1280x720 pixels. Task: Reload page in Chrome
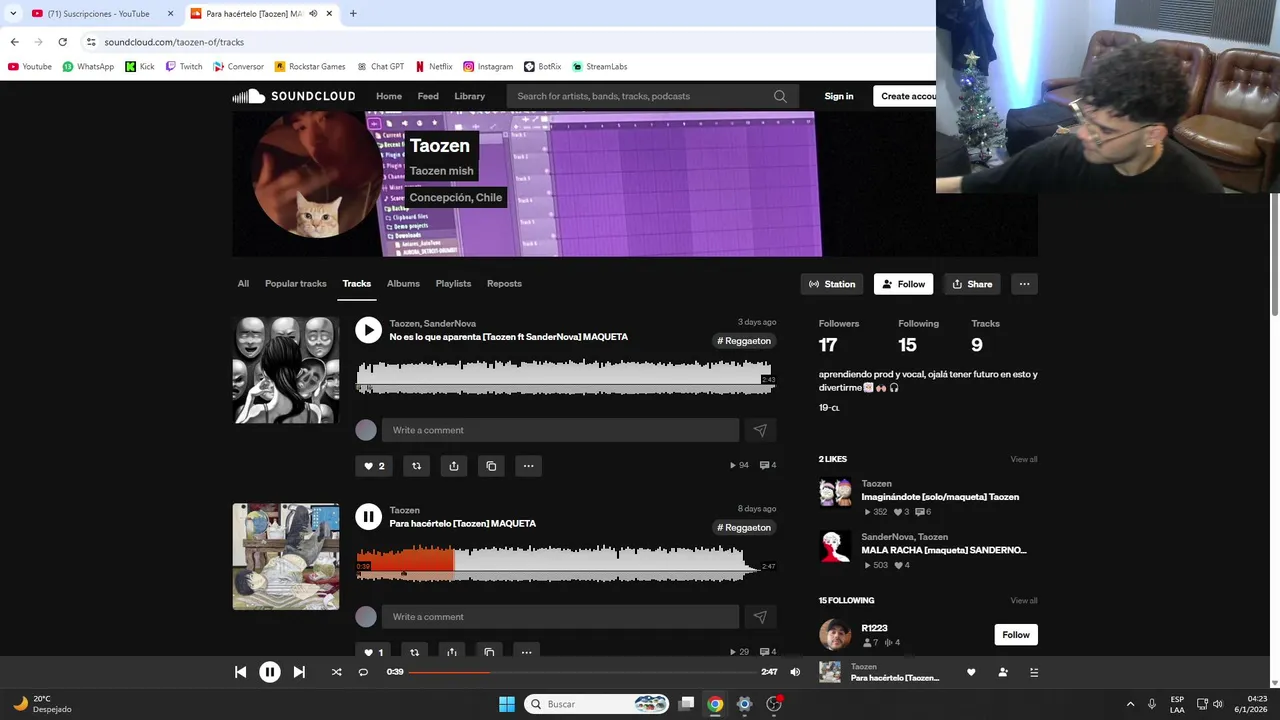point(62,42)
